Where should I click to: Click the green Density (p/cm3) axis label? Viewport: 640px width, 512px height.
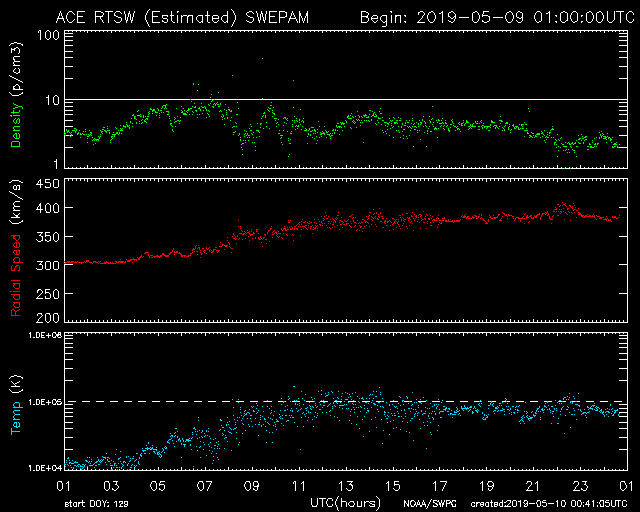pyautogui.click(x=15, y=98)
